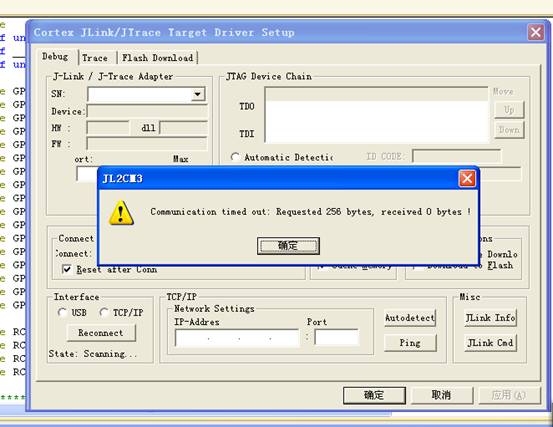The height and width of the screenshot is (427, 553).
Task: Click the IP-Address input field
Action: [237, 338]
